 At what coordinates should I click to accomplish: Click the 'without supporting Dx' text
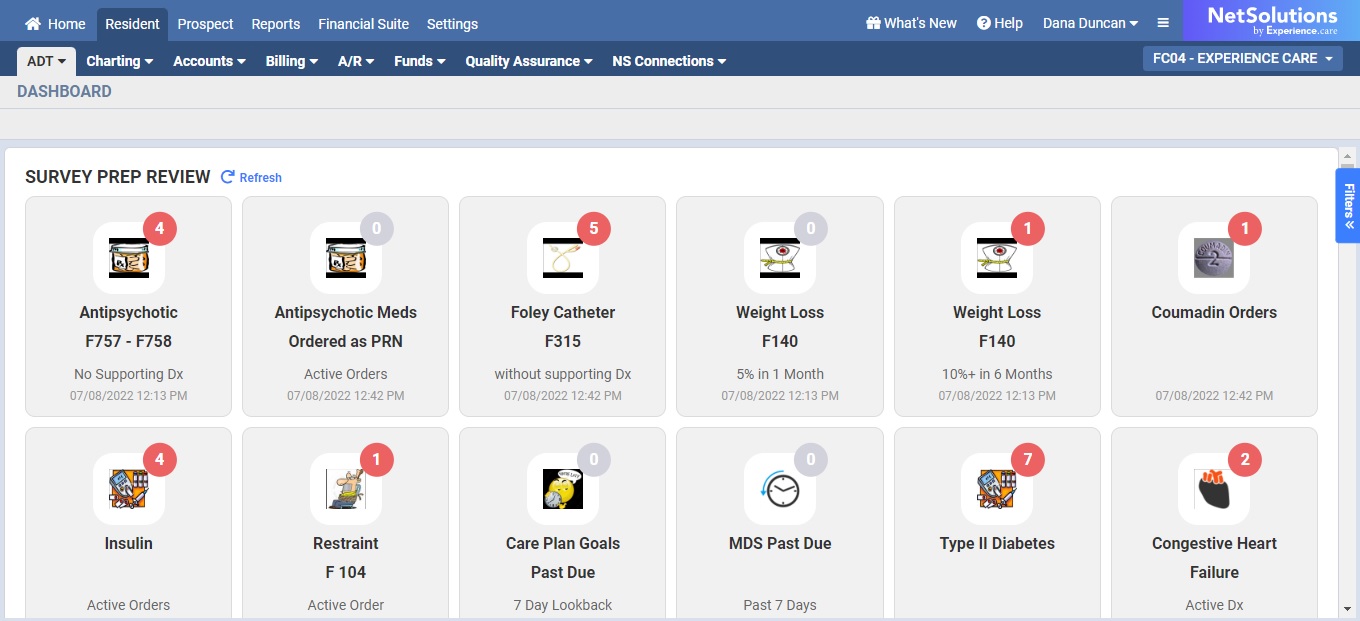(x=563, y=374)
